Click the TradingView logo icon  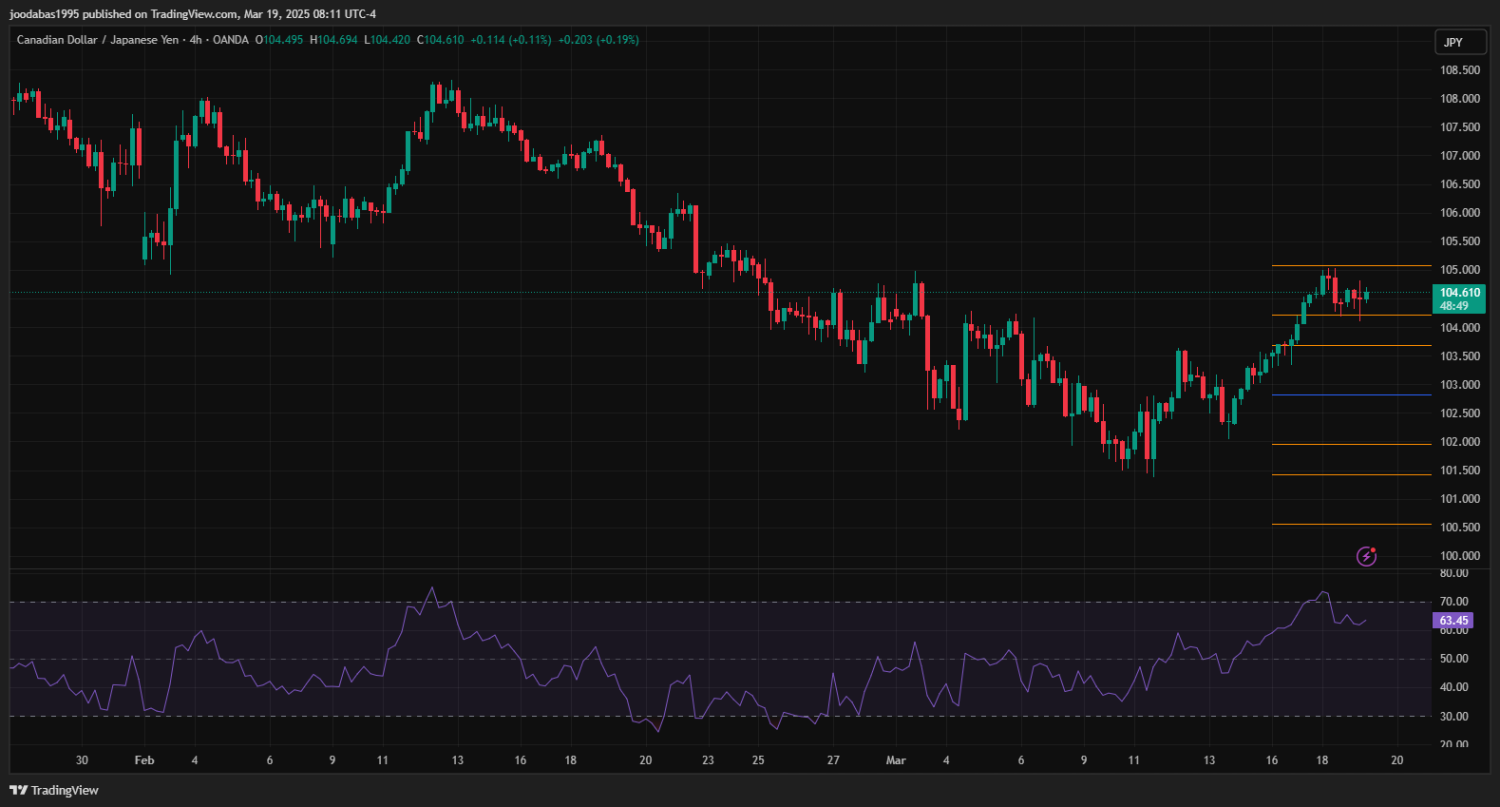(x=19, y=790)
